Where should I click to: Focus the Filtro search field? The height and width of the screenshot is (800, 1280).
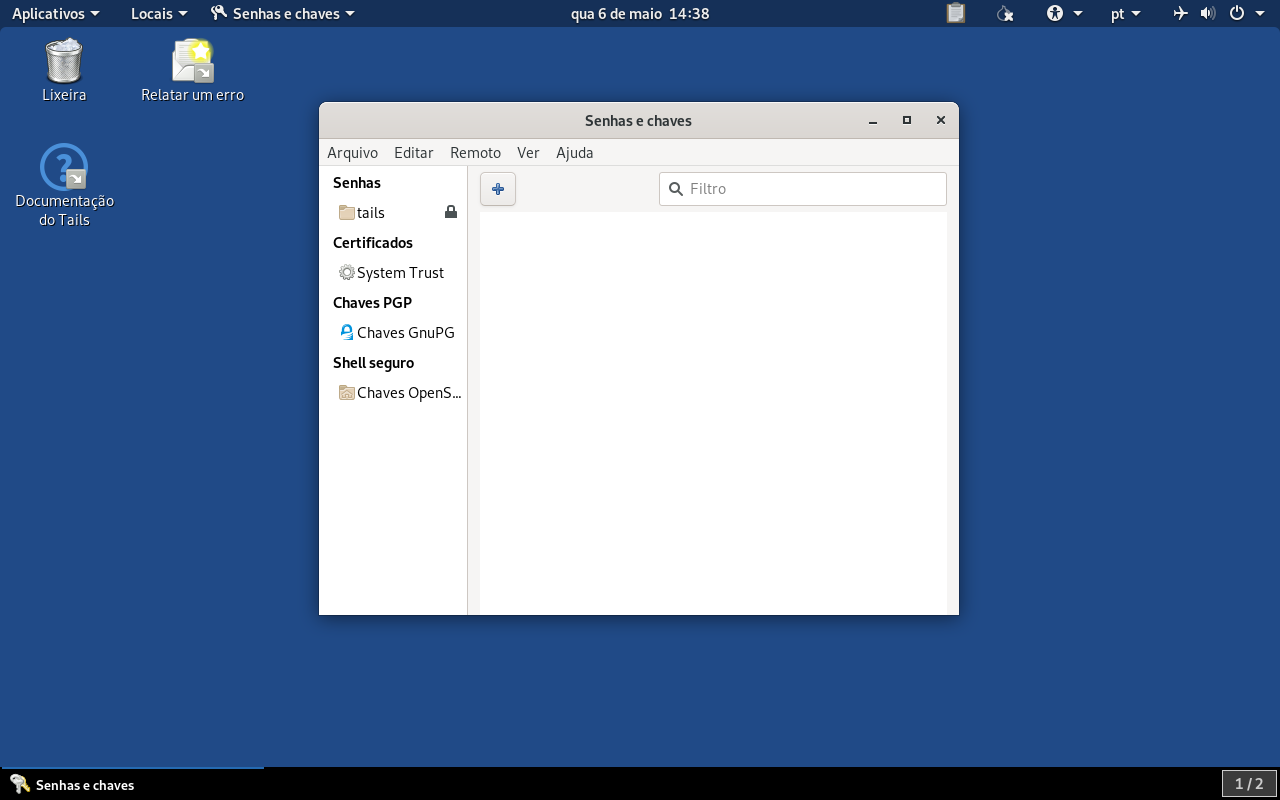803,189
